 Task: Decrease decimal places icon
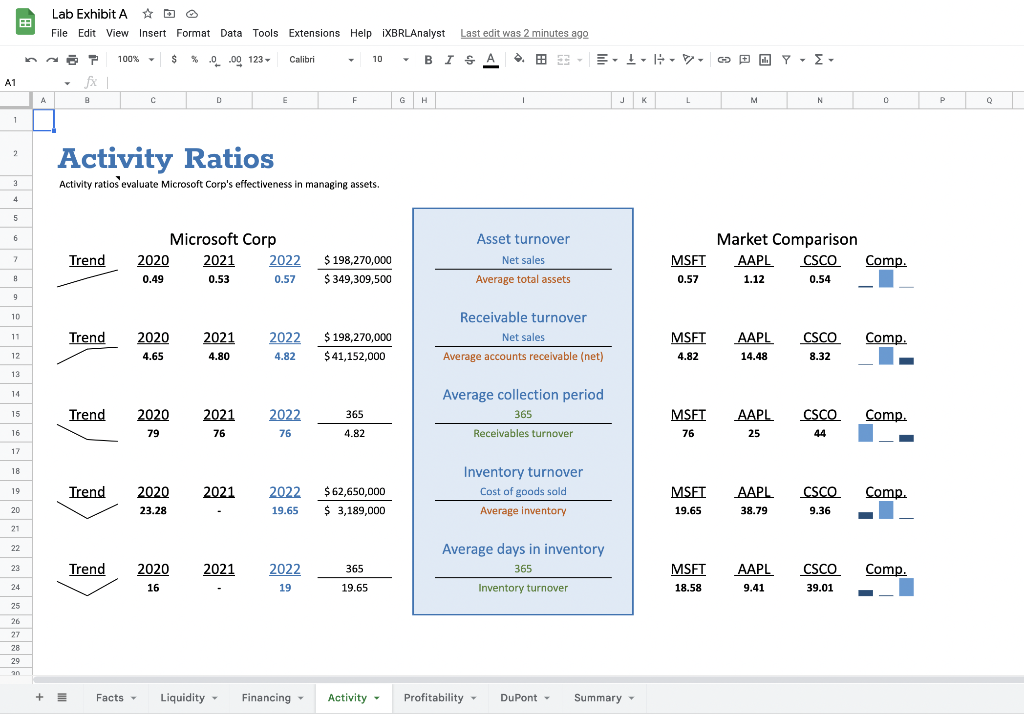tap(214, 59)
